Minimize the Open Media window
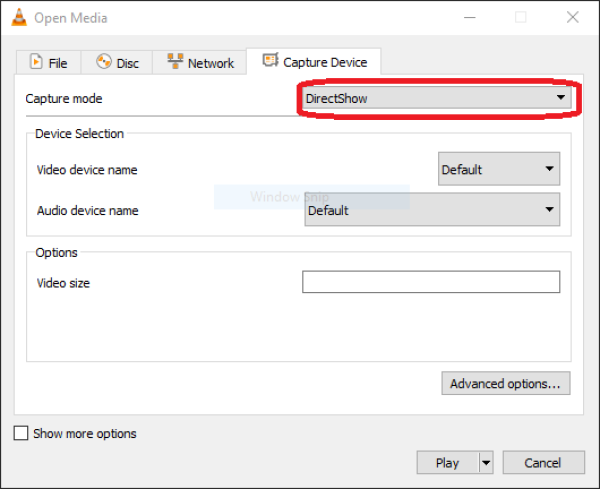The height and width of the screenshot is (489, 600). coord(468,18)
